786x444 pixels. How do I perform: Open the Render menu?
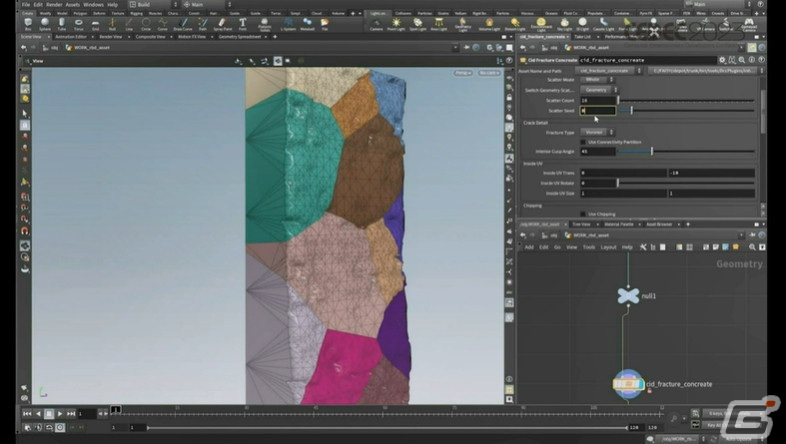[x=54, y=5]
